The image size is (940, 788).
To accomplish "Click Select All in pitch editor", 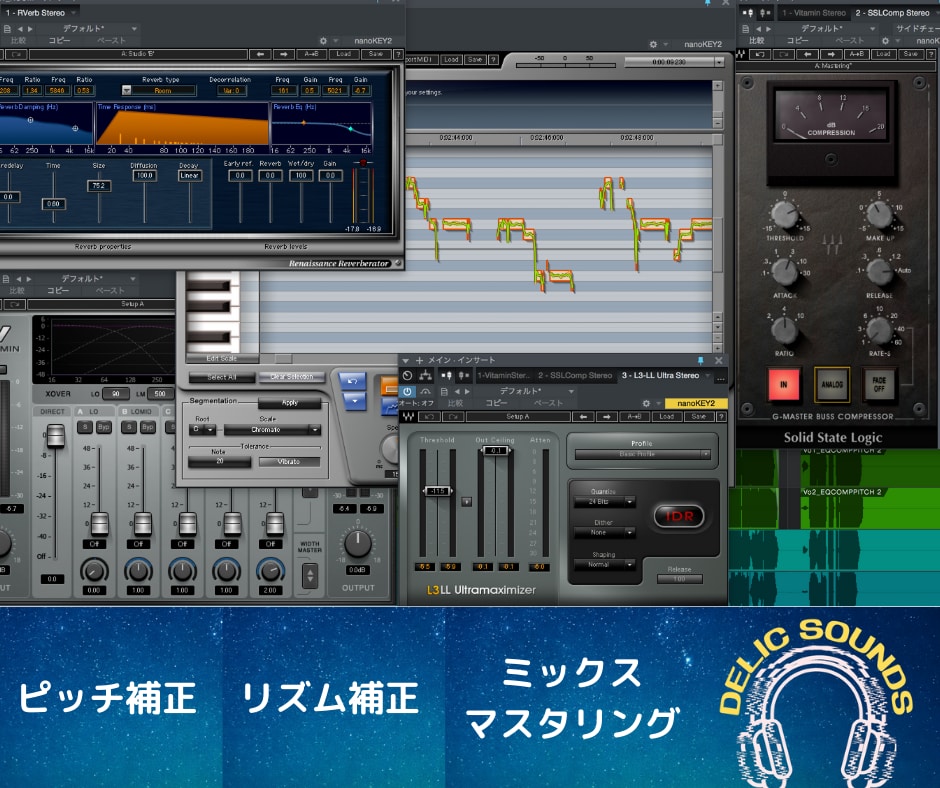I will point(221,377).
